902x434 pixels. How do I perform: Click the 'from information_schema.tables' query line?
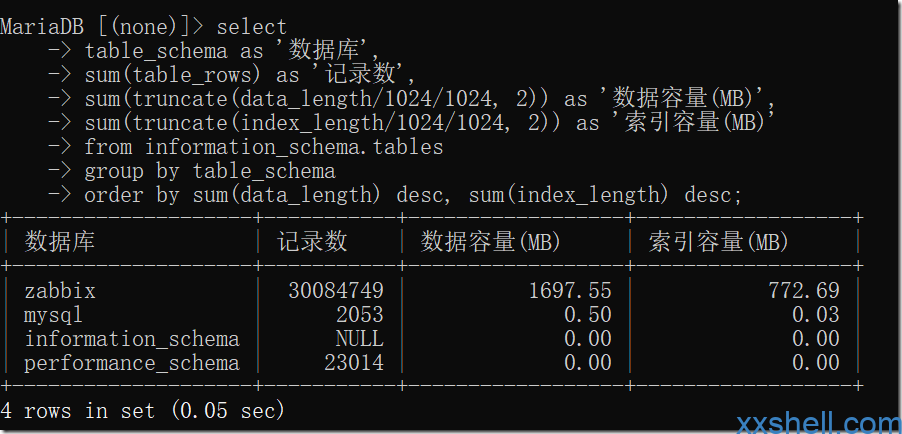click(264, 147)
